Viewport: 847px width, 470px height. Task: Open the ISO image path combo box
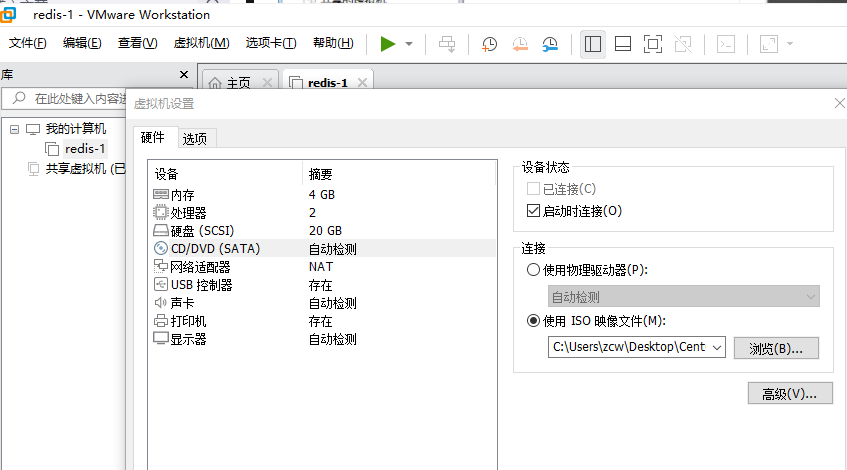636,347
